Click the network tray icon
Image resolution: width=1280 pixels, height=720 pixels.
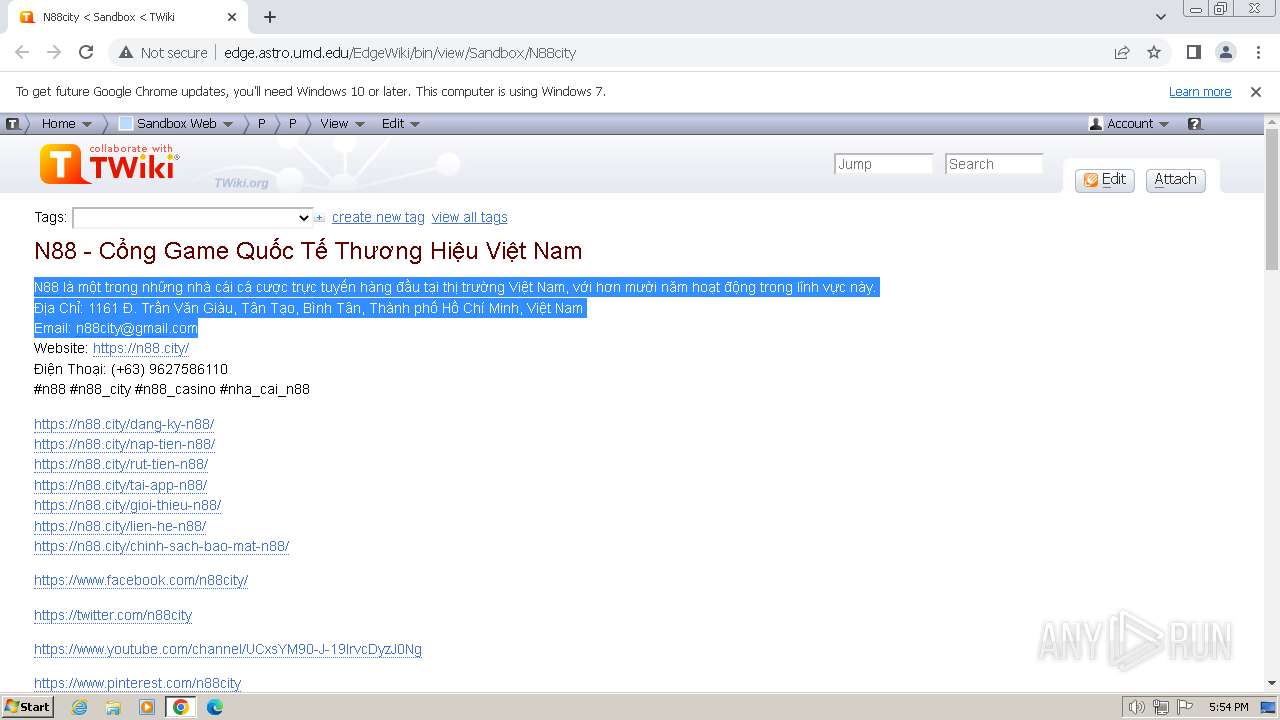coord(1161,707)
